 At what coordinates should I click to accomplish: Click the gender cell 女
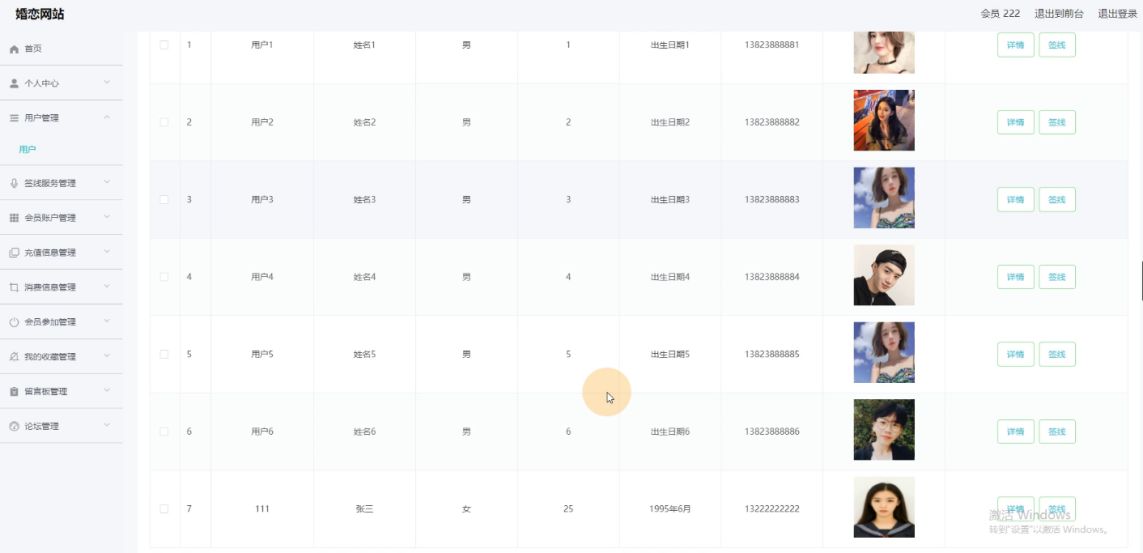pyautogui.click(x=467, y=509)
